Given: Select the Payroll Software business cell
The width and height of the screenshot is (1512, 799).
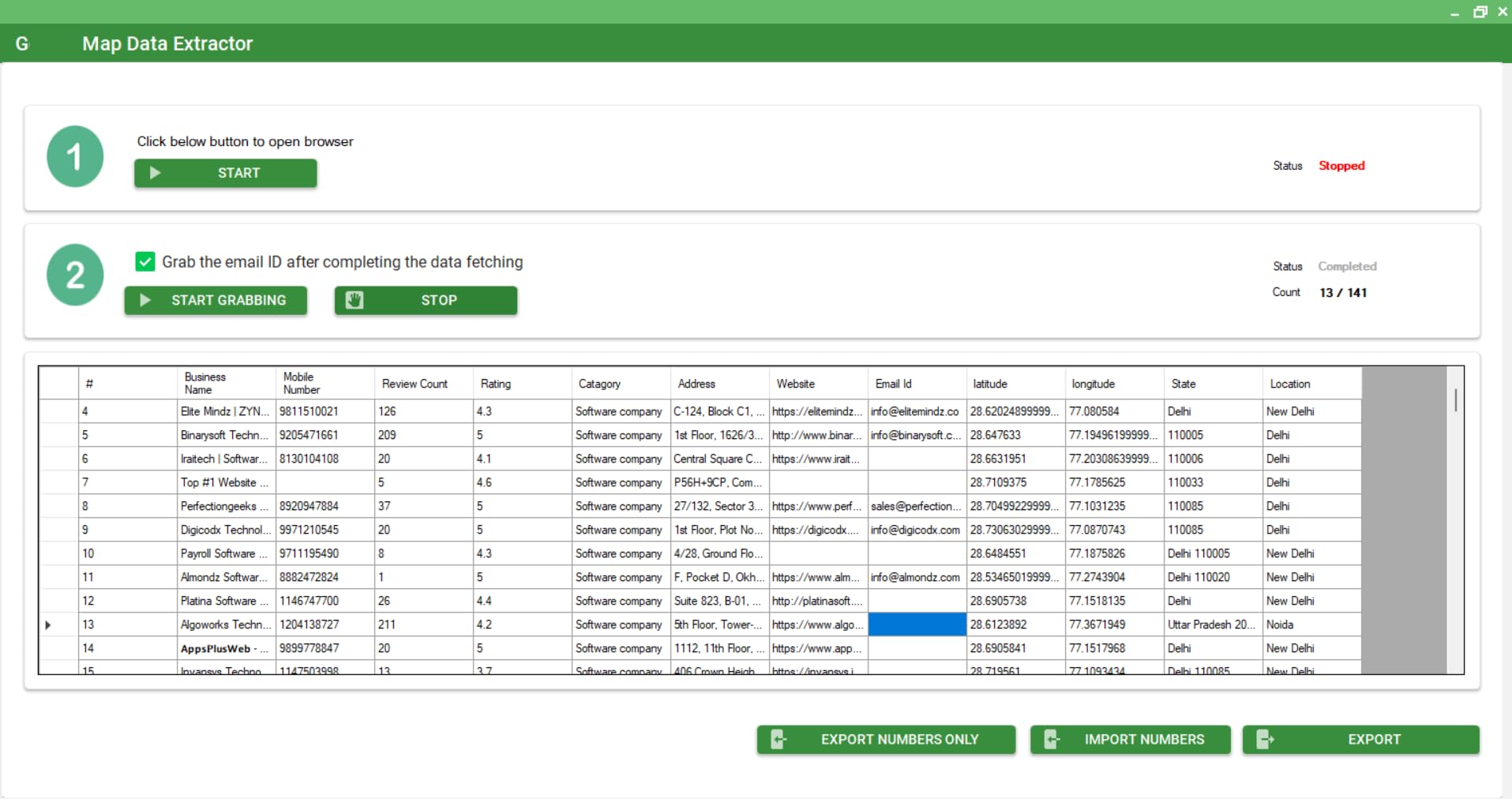Looking at the screenshot, I should click(x=227, y=553).
